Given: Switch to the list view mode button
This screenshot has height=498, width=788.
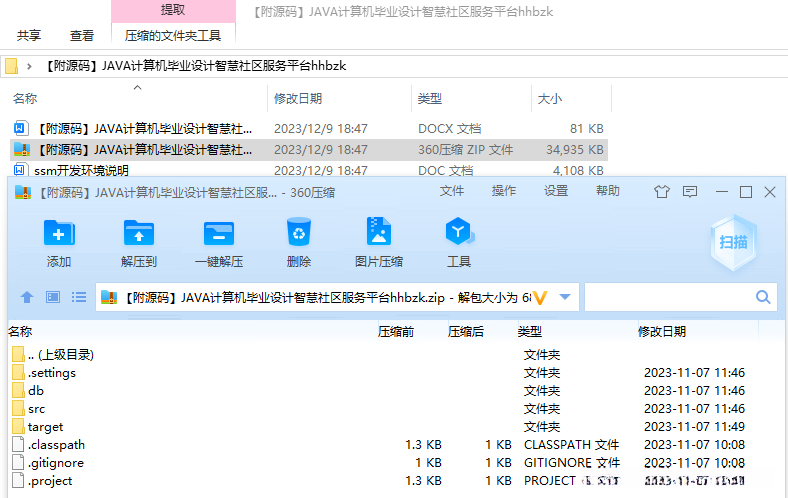Looking at the screenshot, I should tap(79, 297).
